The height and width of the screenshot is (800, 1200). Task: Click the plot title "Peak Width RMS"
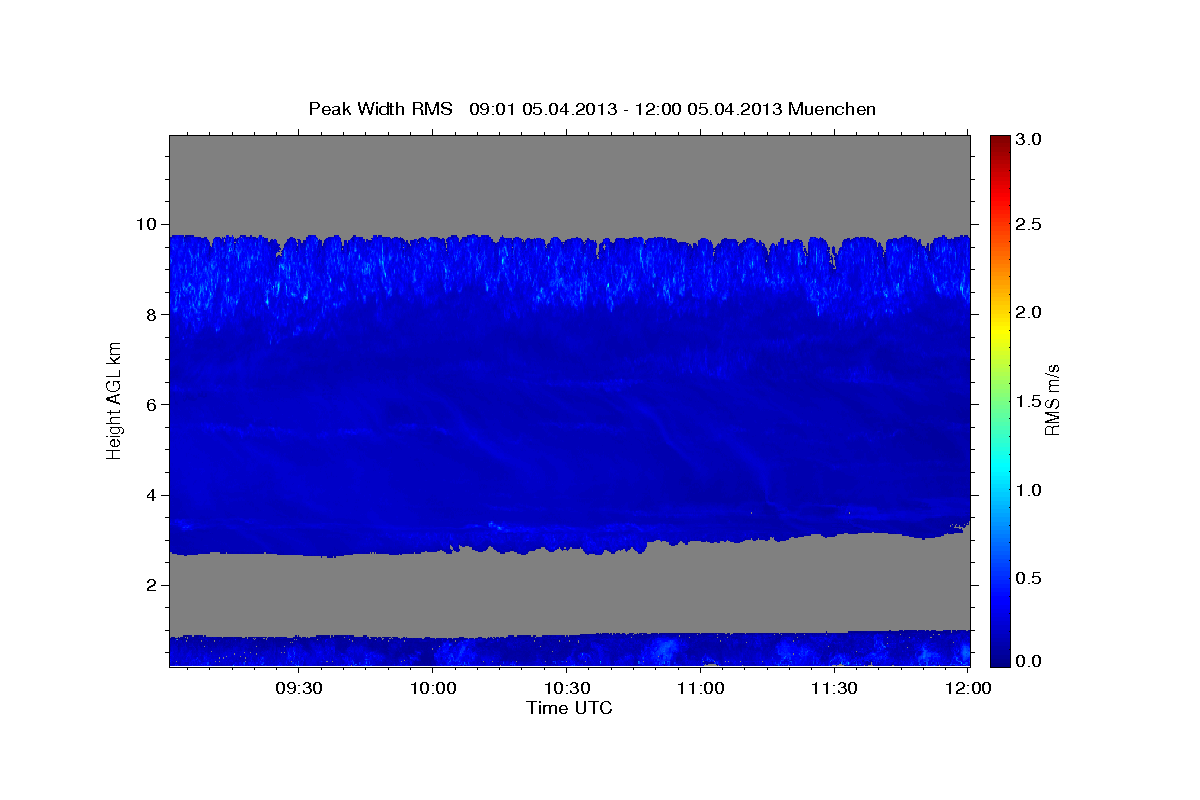[x=380, y=109]
